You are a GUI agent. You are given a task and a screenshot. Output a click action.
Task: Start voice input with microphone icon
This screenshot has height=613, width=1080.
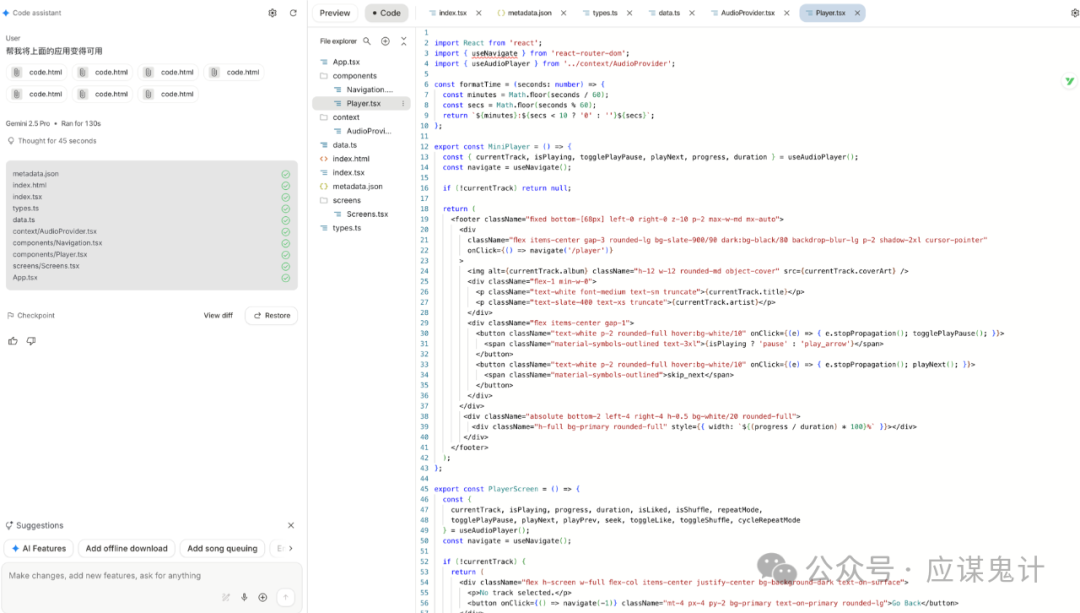click(x=244, y=597)
